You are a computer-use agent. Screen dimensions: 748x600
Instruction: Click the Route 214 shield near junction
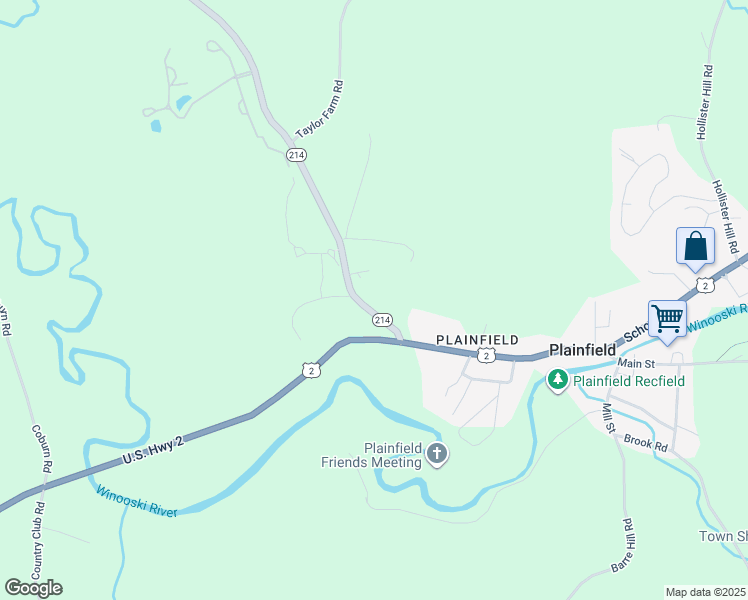pos(383,320)
